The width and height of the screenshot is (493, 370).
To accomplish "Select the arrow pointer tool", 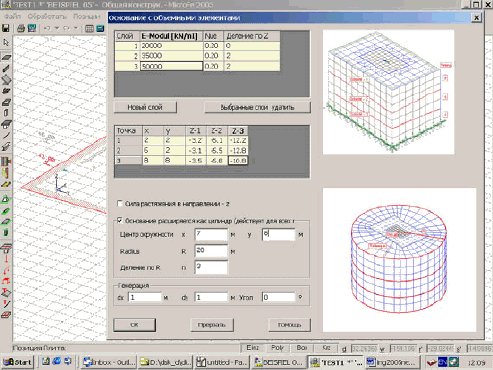I will [6, 43].
